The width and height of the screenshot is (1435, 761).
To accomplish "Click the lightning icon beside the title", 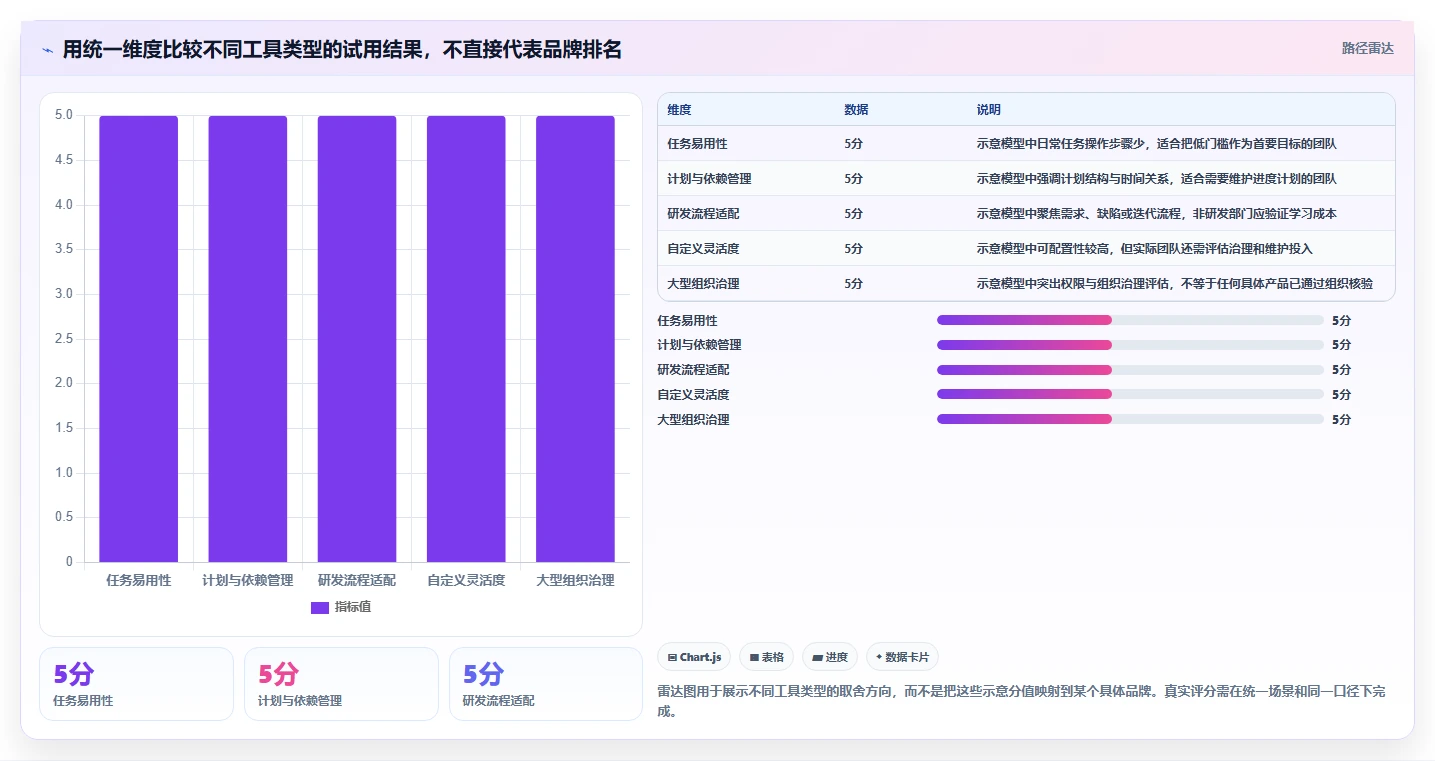I will point(47,49).
